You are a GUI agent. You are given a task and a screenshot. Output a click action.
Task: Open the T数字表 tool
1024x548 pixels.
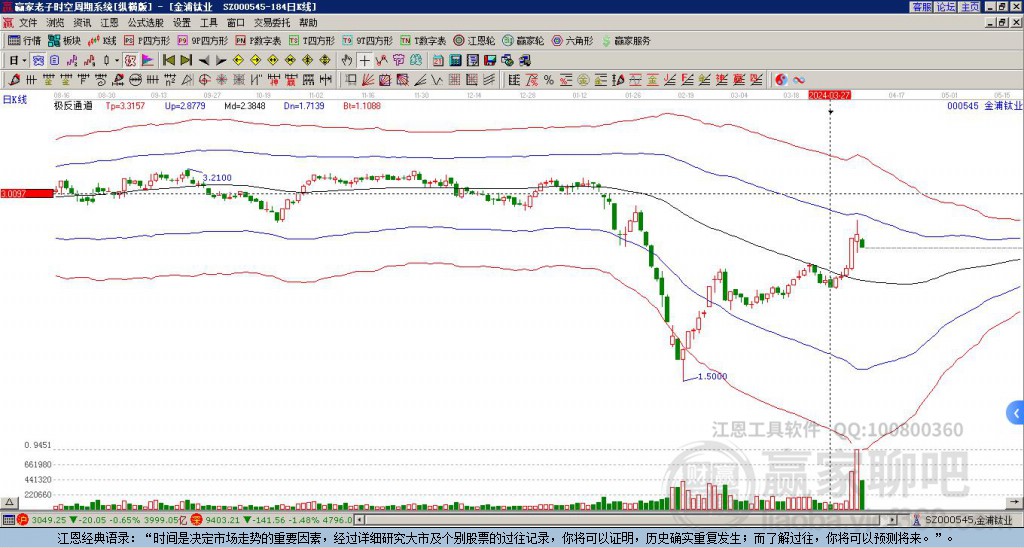click(x=423, y=40)
